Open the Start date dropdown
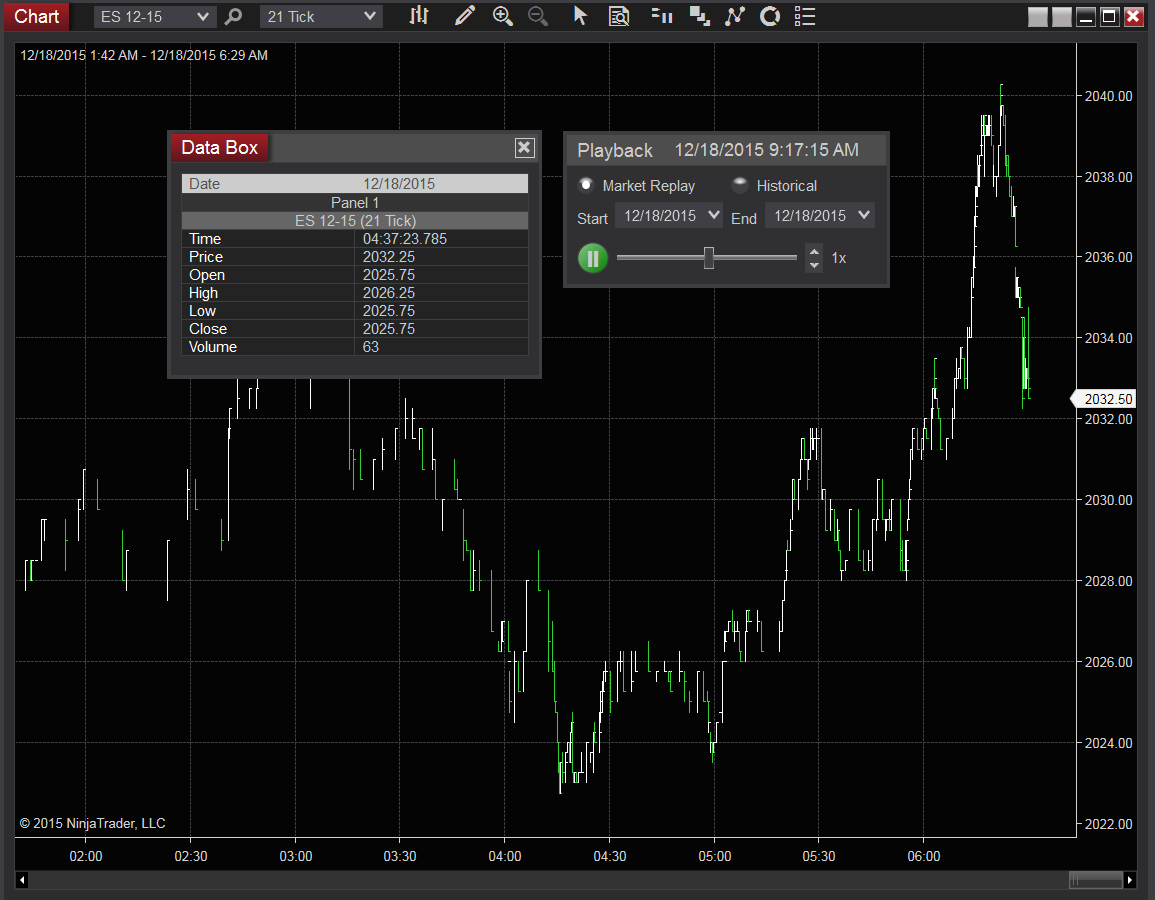 [670, 216]
